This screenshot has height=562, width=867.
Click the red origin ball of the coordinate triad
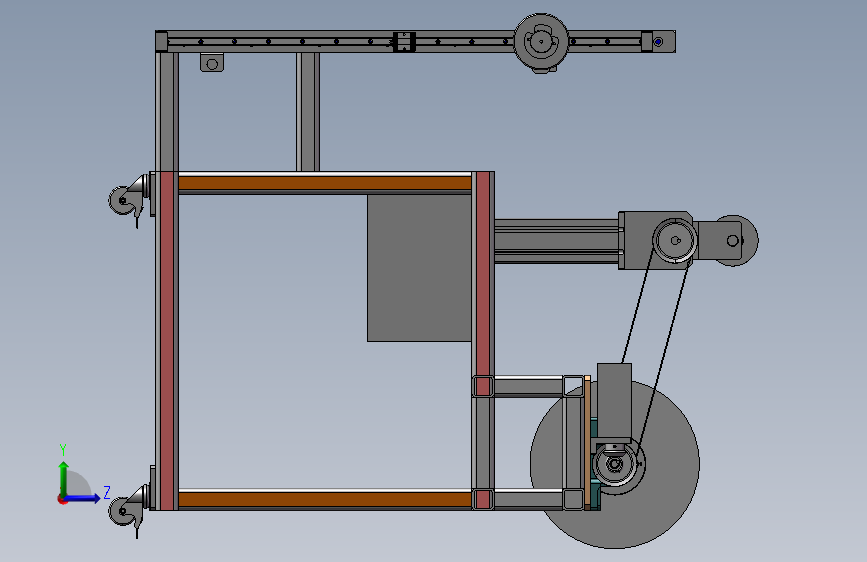[x=62, y=499]
